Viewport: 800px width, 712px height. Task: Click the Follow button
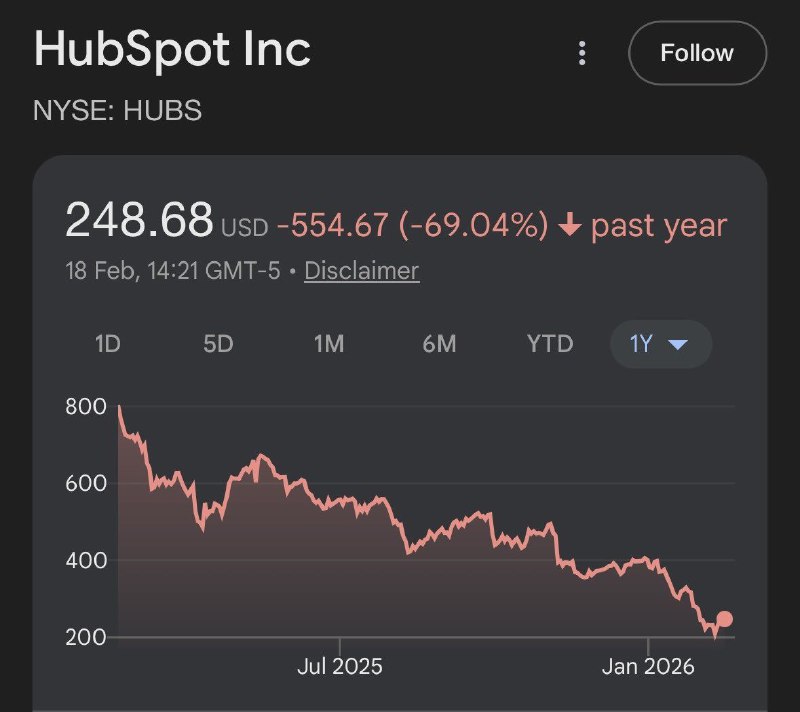[x=697, y=53]
